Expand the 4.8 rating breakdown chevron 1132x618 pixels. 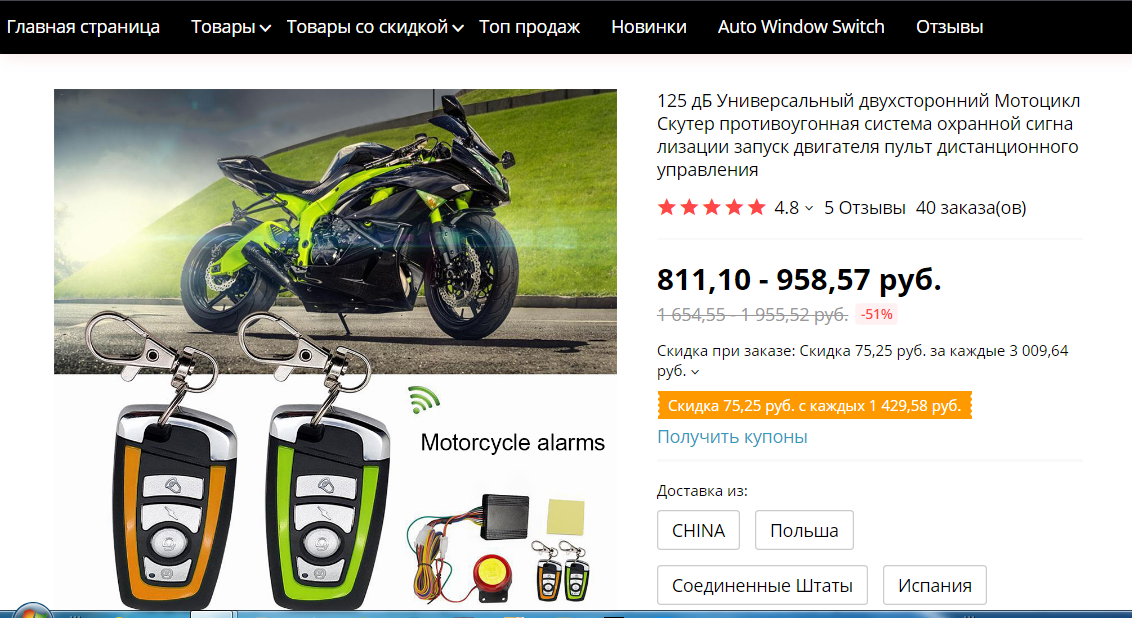(809, 209)
